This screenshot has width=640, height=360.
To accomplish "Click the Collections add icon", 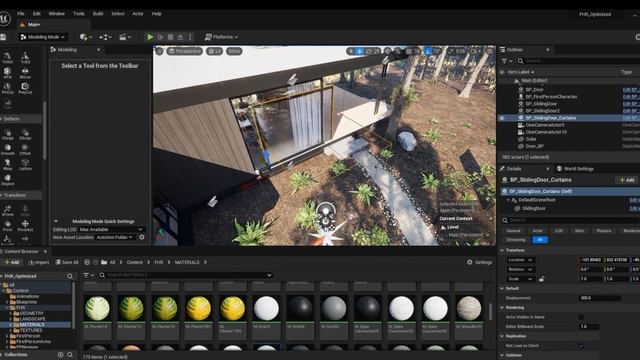I will coord(60,355).
